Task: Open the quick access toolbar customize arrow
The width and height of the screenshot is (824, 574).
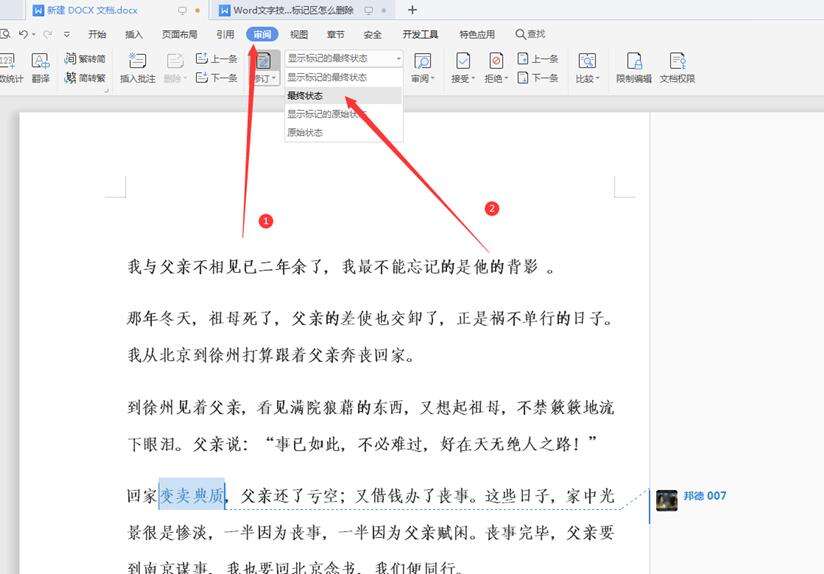Action: 67,34
